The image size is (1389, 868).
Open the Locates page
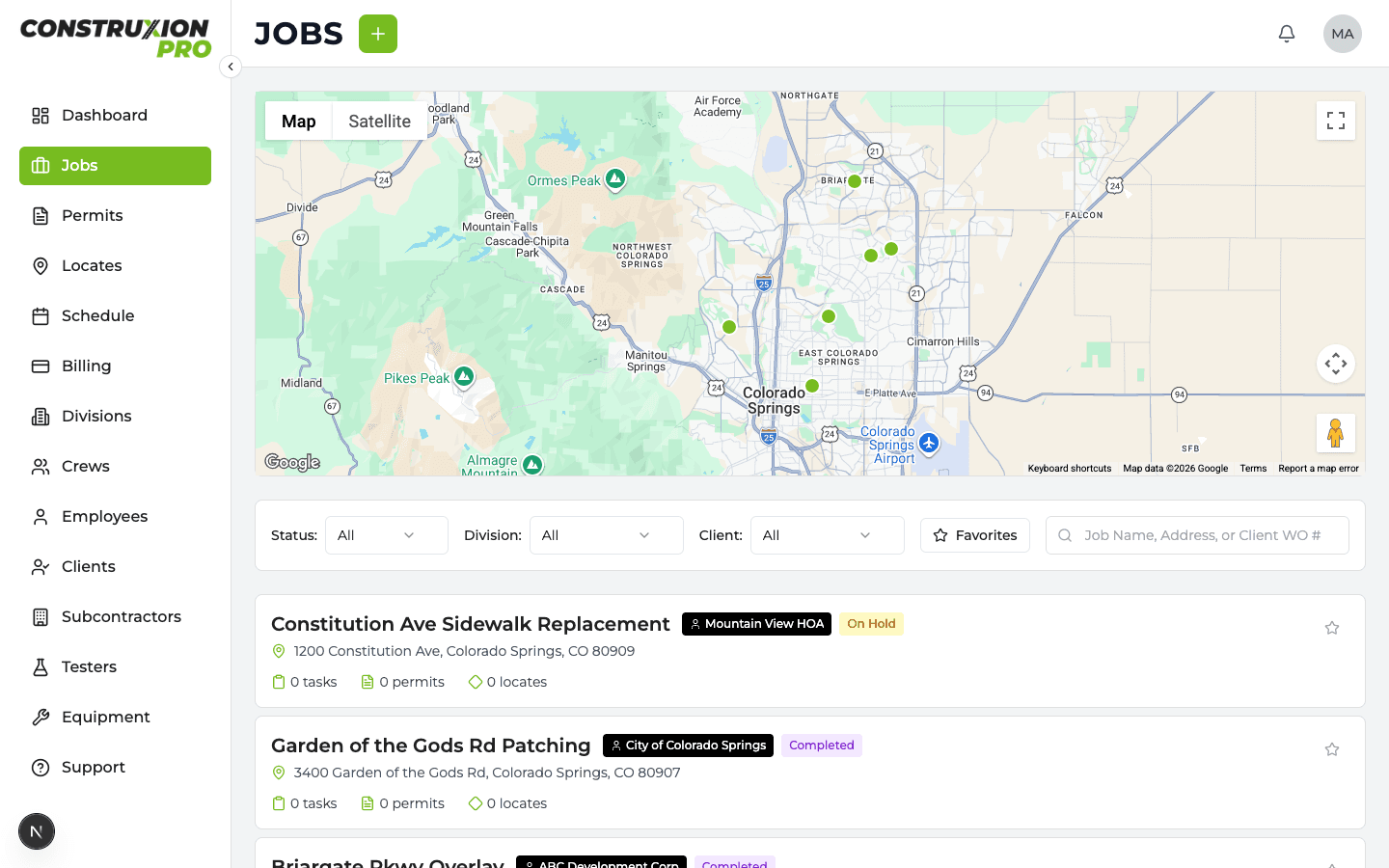(x=115, y=266)
